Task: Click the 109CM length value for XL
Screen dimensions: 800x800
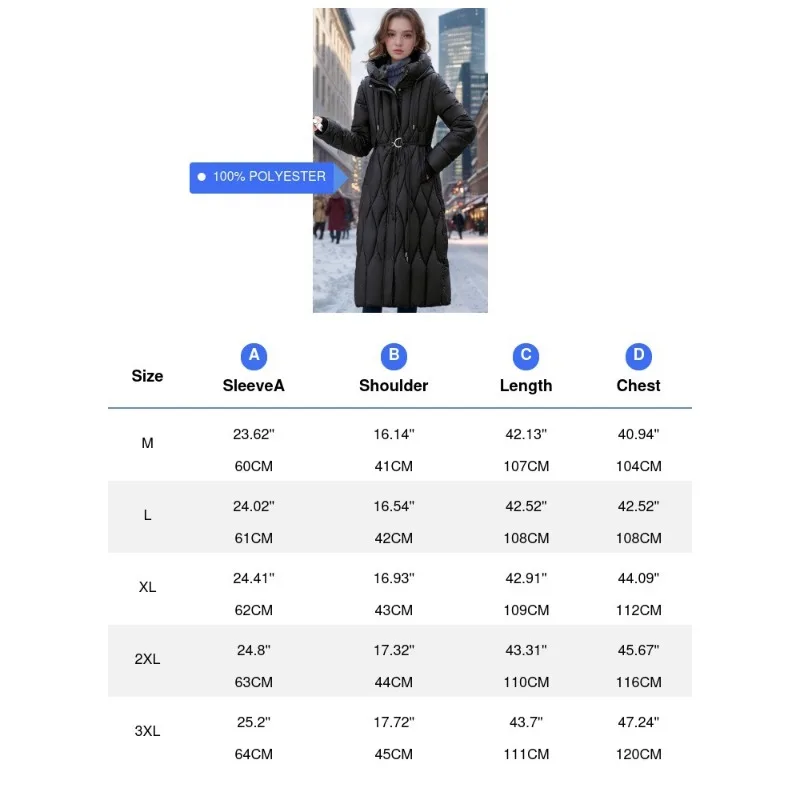Action: [x=526, y=610]
